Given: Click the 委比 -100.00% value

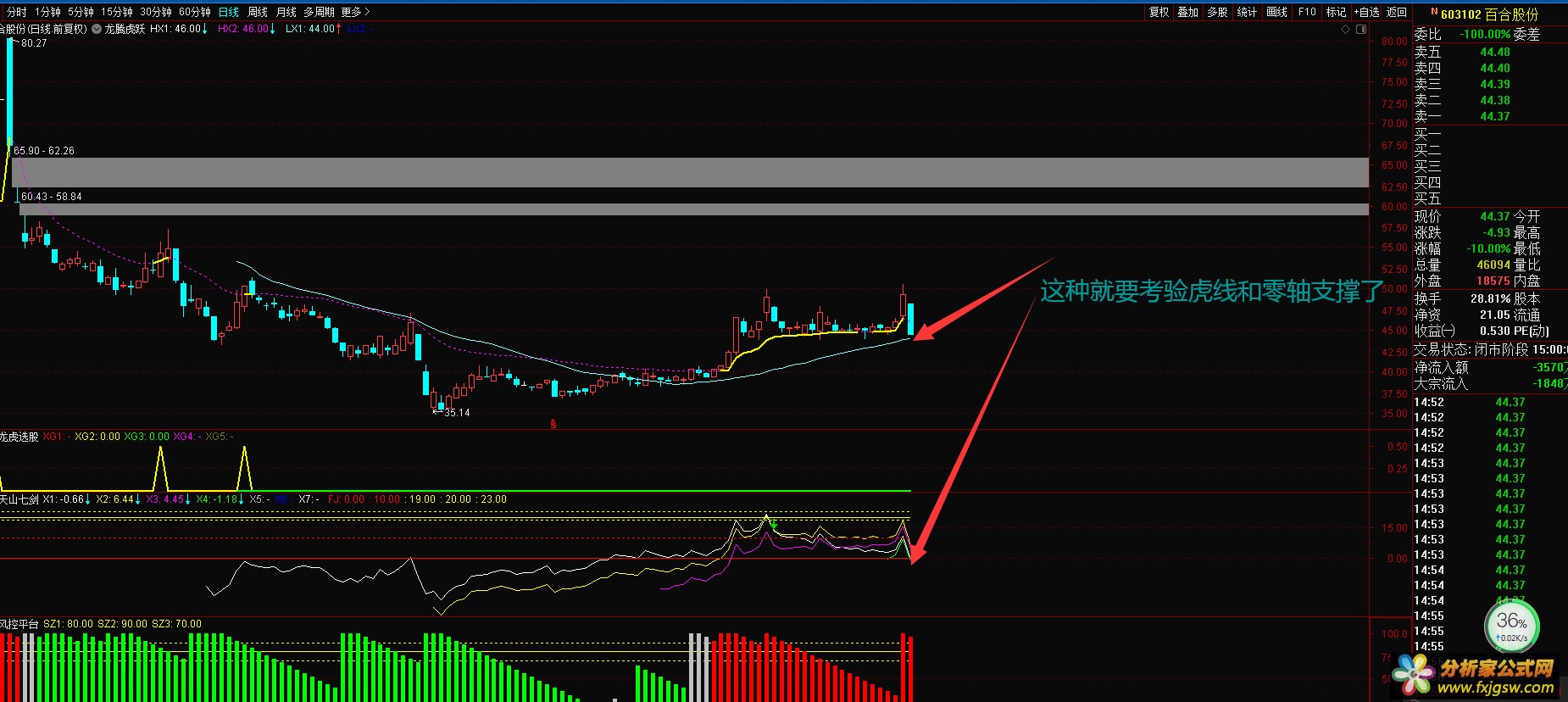Looking at the screenshot, I should tap(1485, 35).
